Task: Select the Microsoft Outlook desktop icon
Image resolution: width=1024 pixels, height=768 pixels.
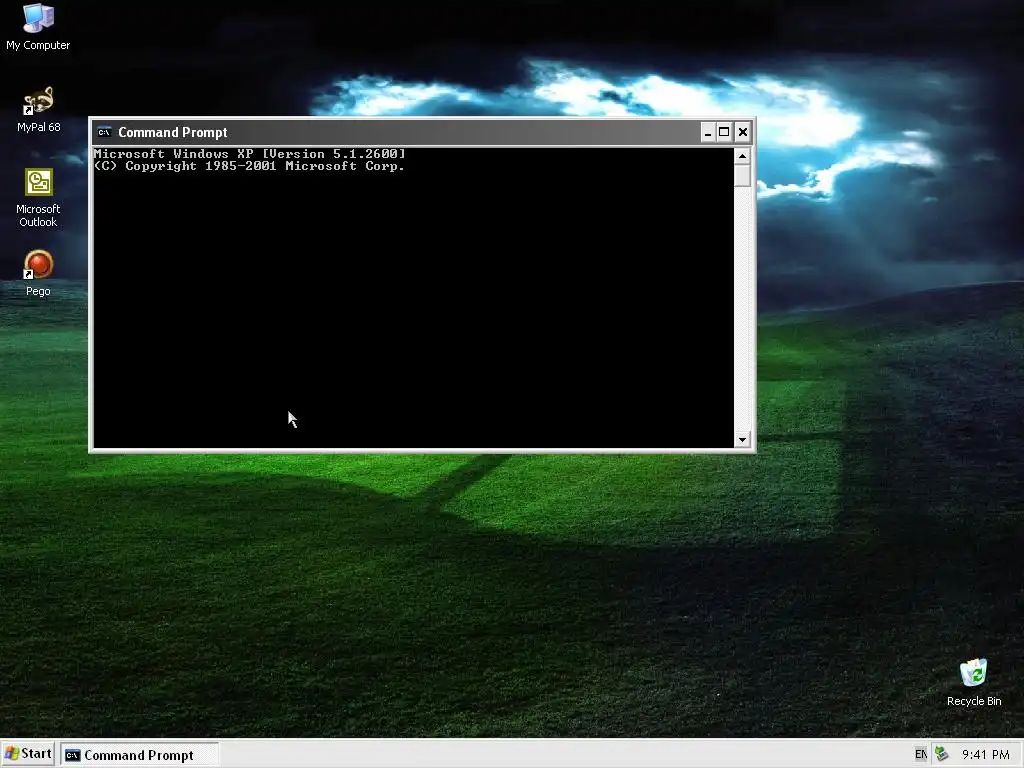Action: coord(38,197)
